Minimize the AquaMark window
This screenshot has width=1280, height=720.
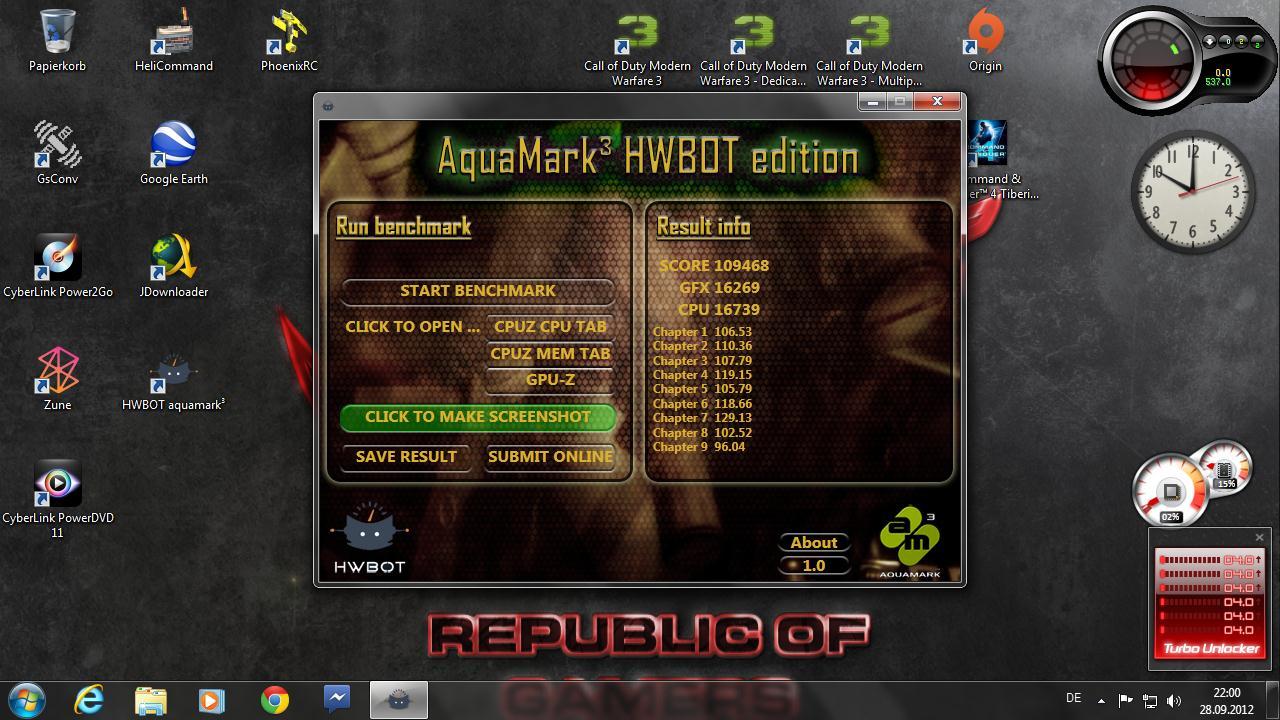(873, 101)
